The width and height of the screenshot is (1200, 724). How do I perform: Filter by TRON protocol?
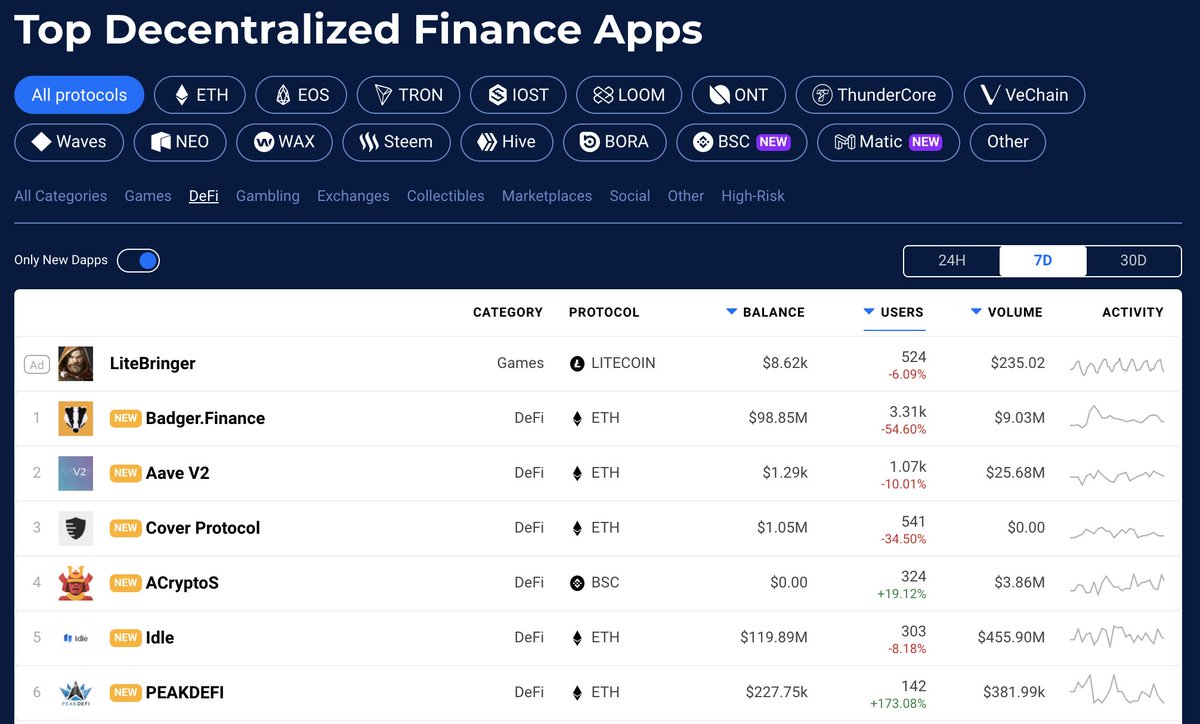point(408,95)
